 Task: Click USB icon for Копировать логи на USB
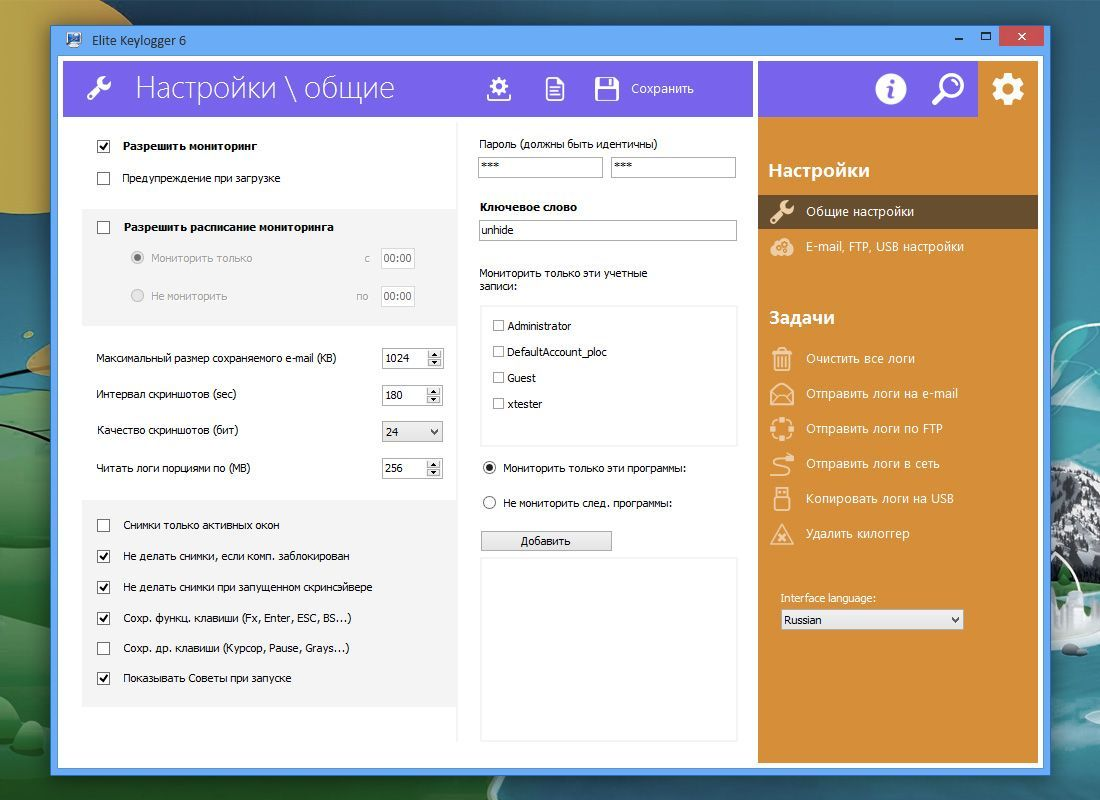[x=782, y=499]
